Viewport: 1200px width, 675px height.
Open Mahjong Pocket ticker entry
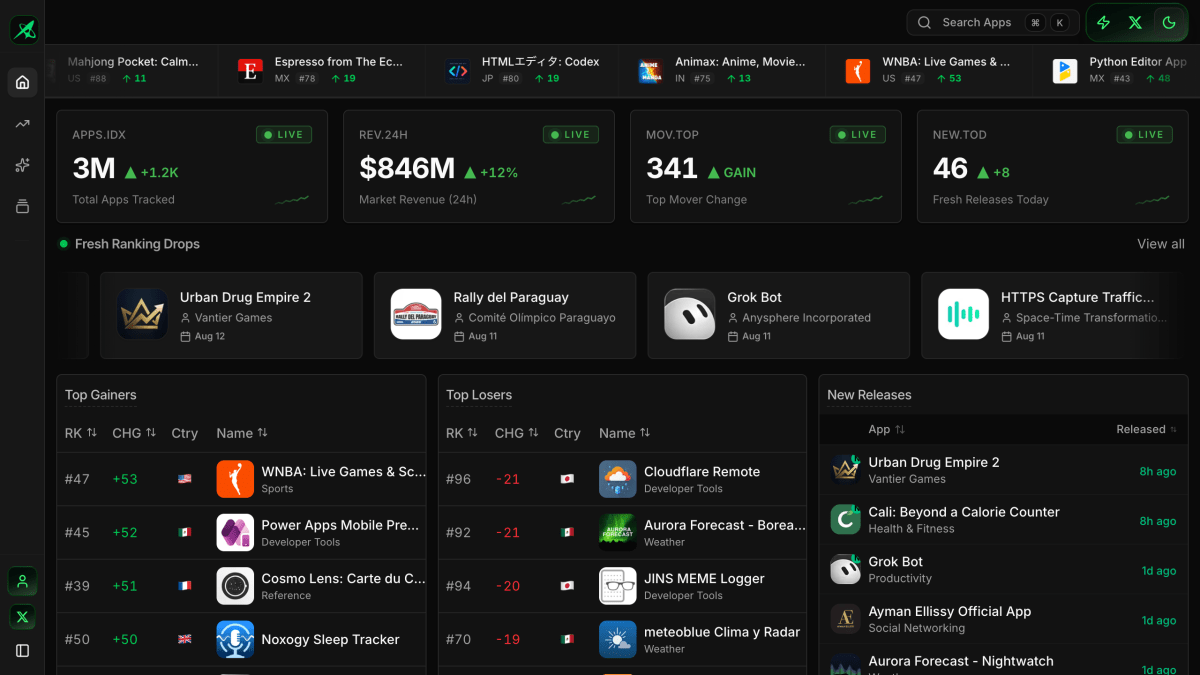coord(133,70)
